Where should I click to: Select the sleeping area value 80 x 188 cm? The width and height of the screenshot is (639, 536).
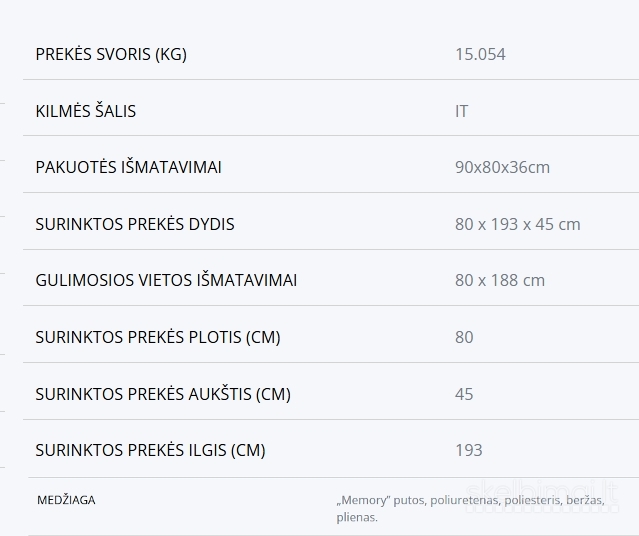point(500,280)
